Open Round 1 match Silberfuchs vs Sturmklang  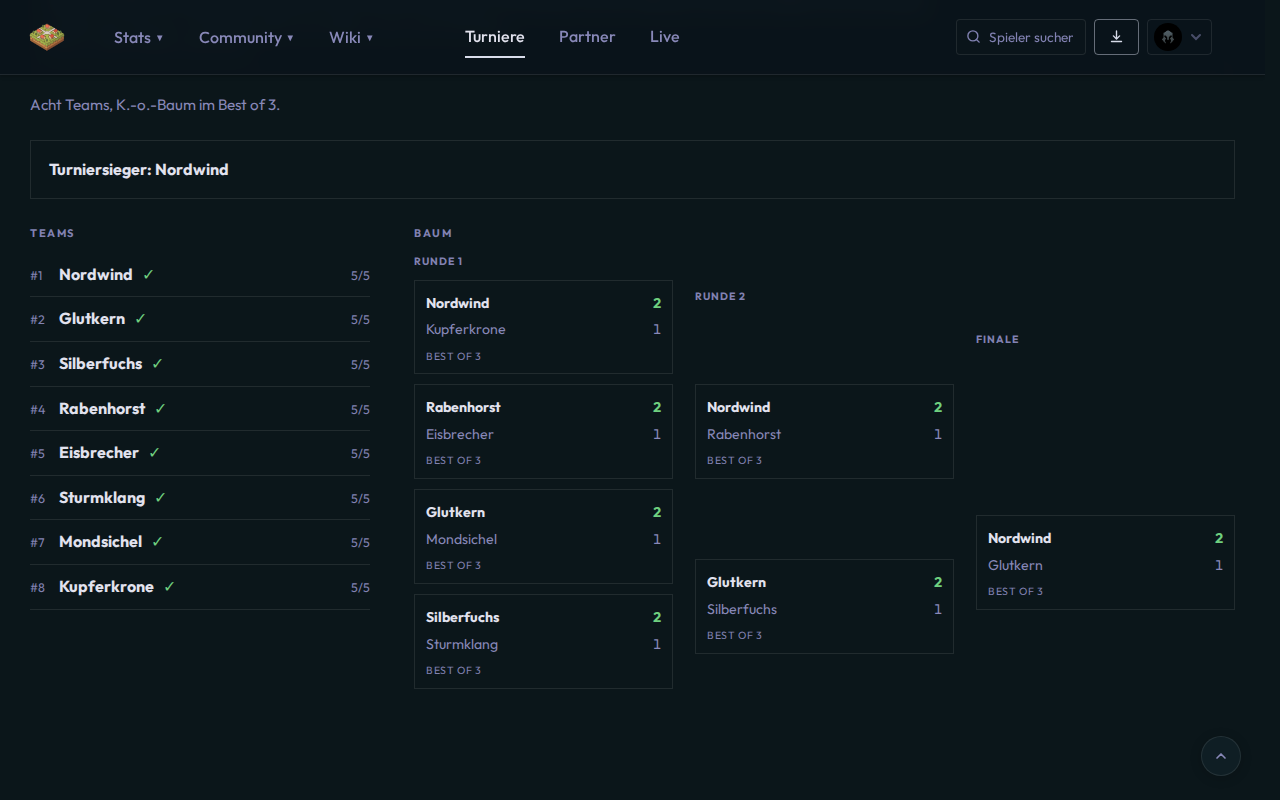coord(543,642)
